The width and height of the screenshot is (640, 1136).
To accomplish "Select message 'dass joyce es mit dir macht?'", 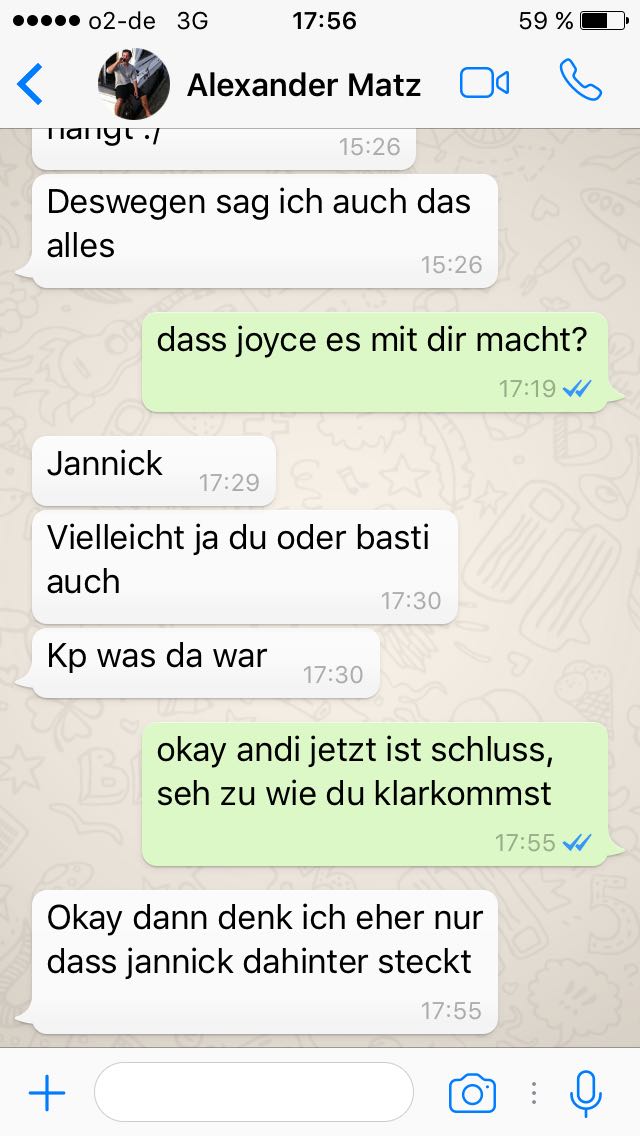I will (375, 362).
